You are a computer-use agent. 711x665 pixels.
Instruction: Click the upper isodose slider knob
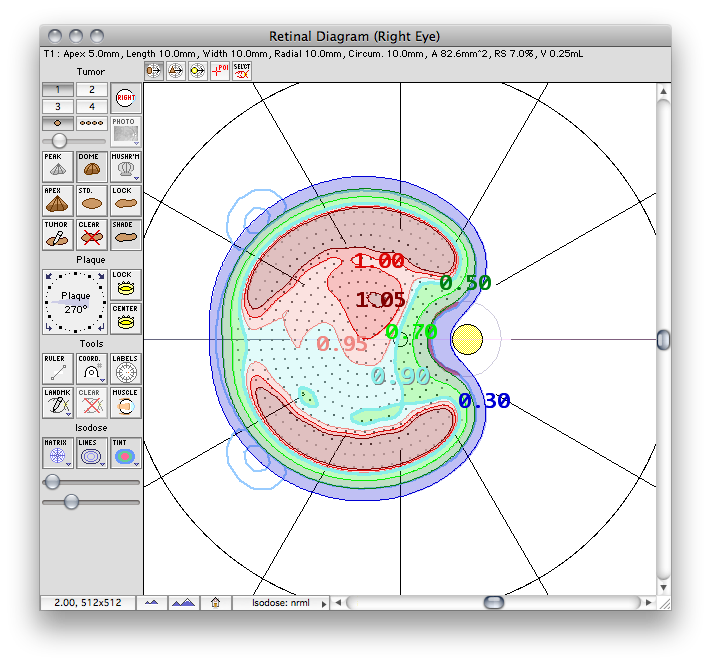point(53,481)
